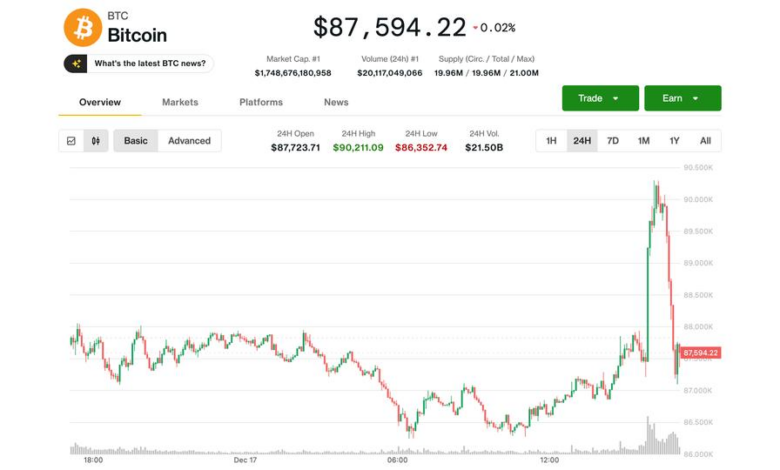Open the Trade dropdown menu
Image resolution: width=780 pixels, height=470 pixels.
[599, 98]
